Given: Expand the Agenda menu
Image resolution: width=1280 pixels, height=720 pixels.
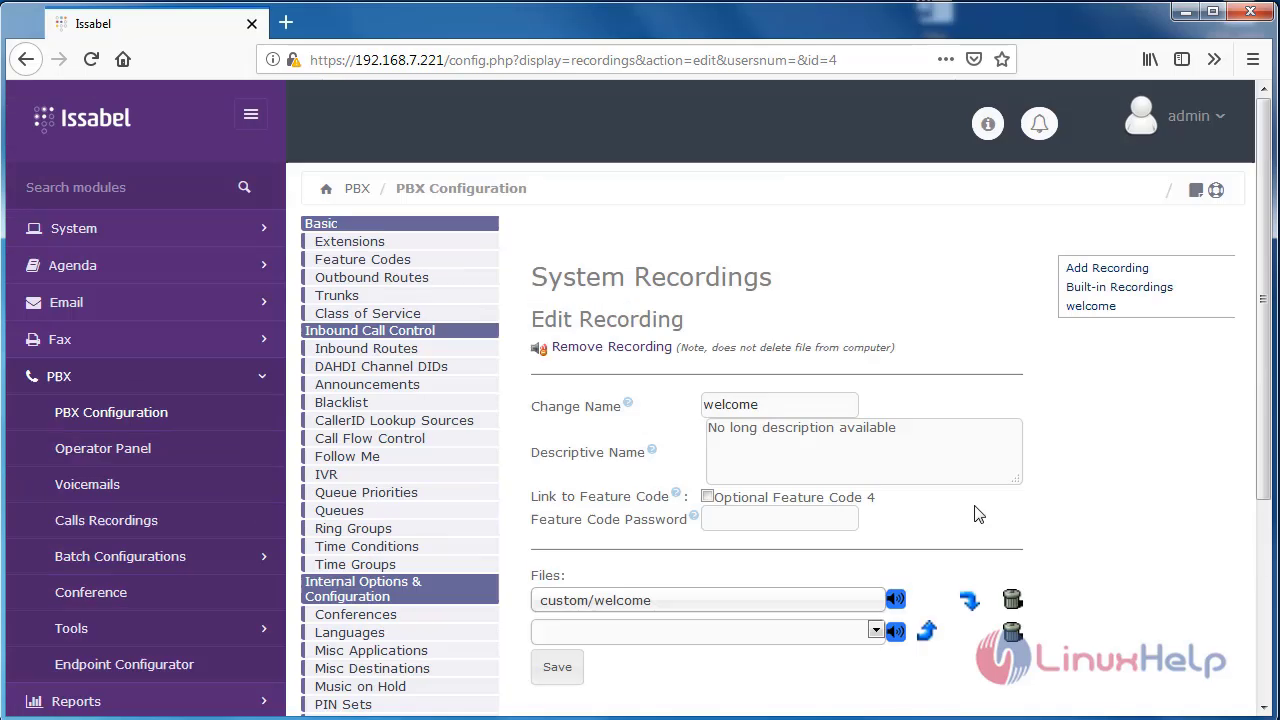Looking at the screenshot, I should (x=146, y=265).
